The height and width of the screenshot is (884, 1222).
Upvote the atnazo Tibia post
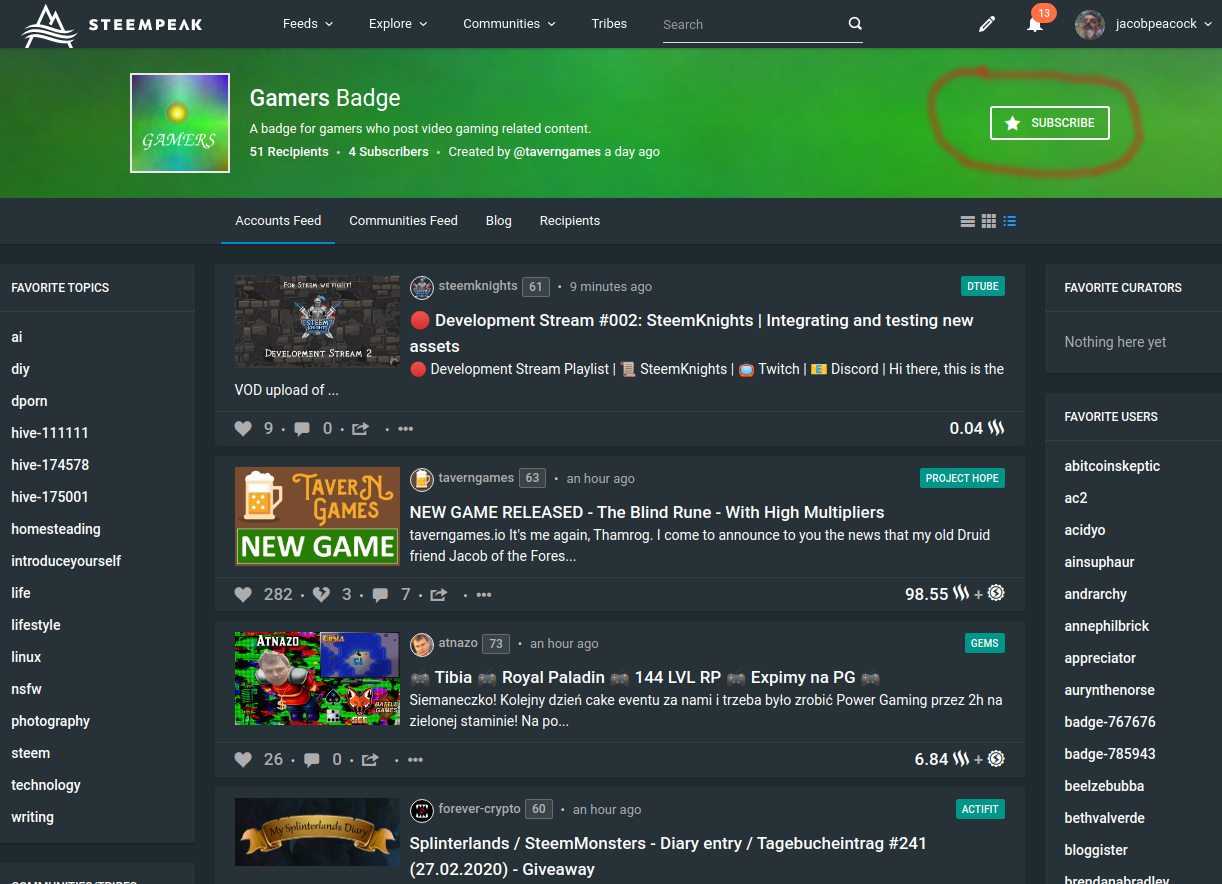tap(243, 760)
